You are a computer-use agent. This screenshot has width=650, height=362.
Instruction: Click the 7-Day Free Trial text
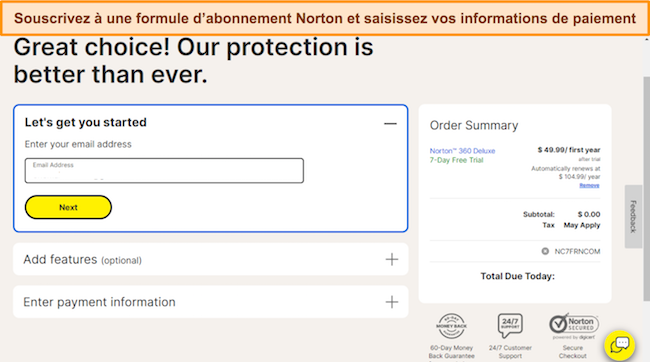point(456,160)
